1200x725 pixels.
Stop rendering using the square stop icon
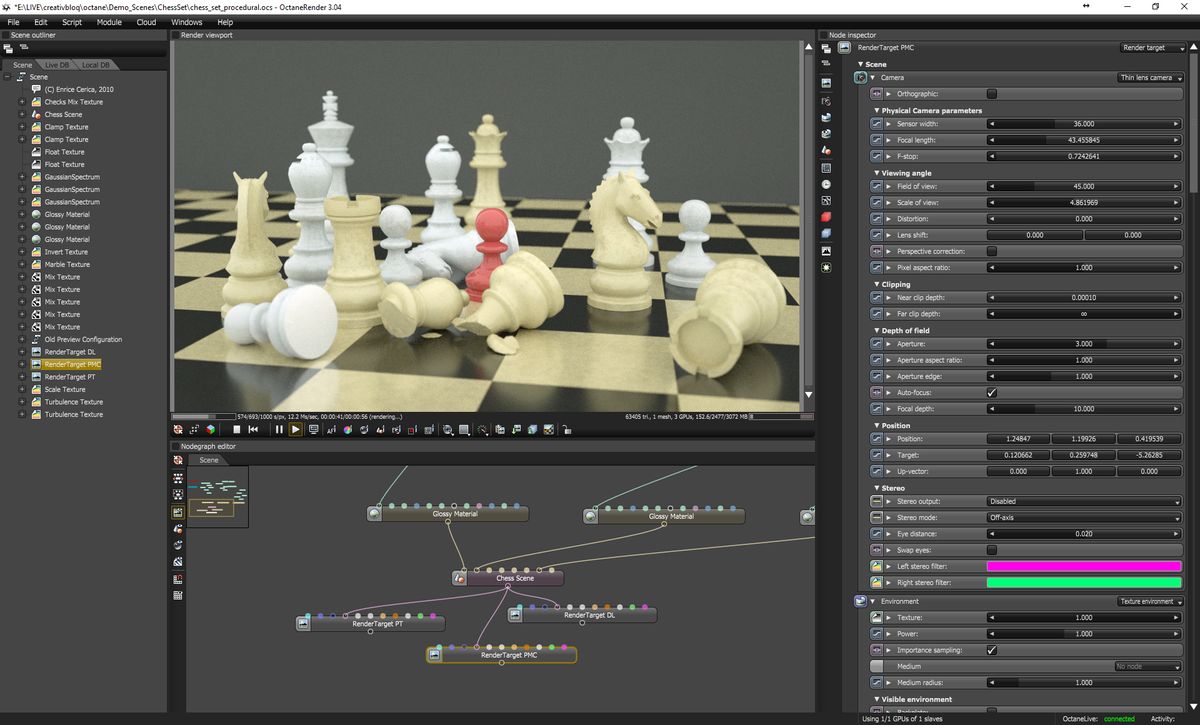point(237,430)
